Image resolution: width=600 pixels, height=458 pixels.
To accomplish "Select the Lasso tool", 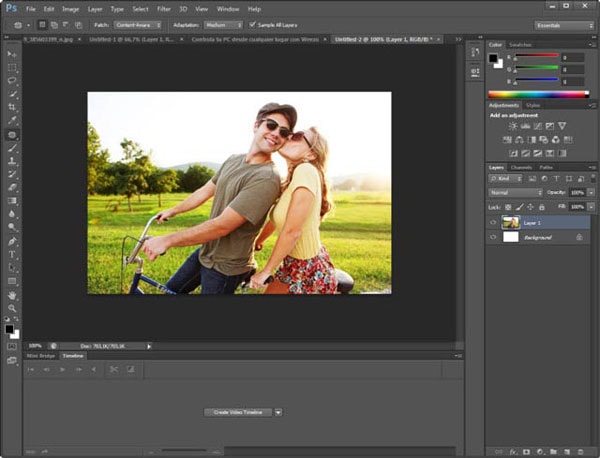I will pyautogui.click(x=12, y=80).
